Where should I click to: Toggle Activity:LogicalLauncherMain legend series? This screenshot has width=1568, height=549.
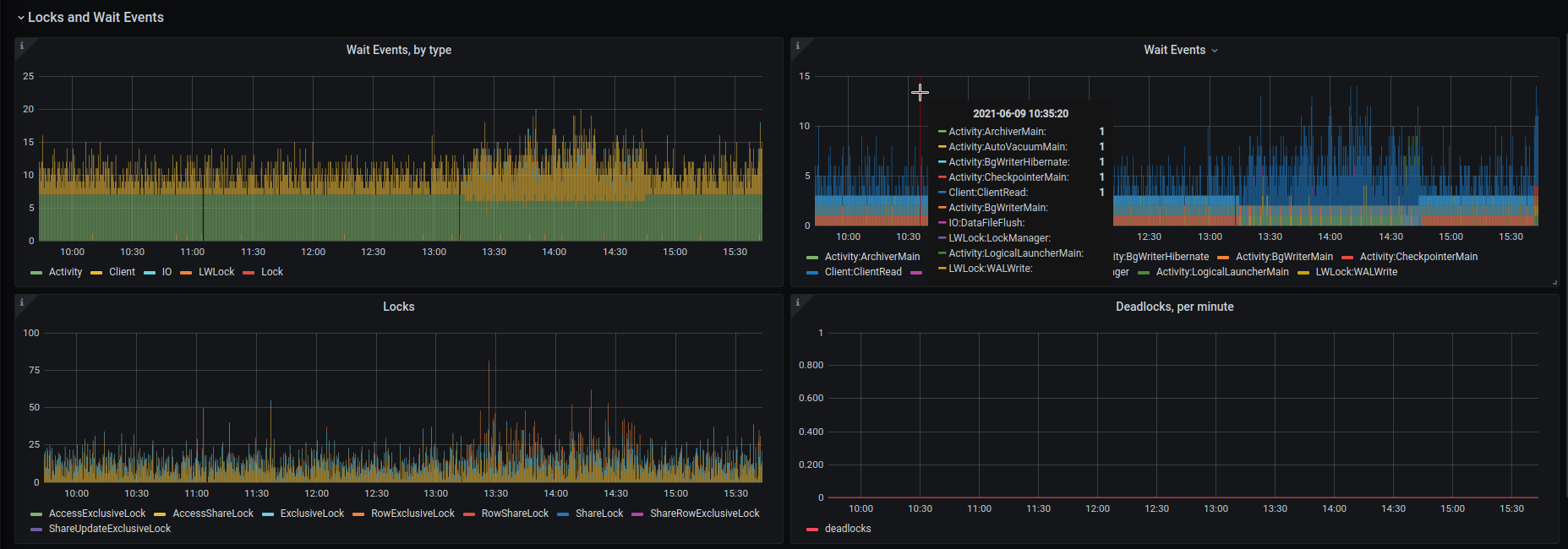(x=1222, y=272)
